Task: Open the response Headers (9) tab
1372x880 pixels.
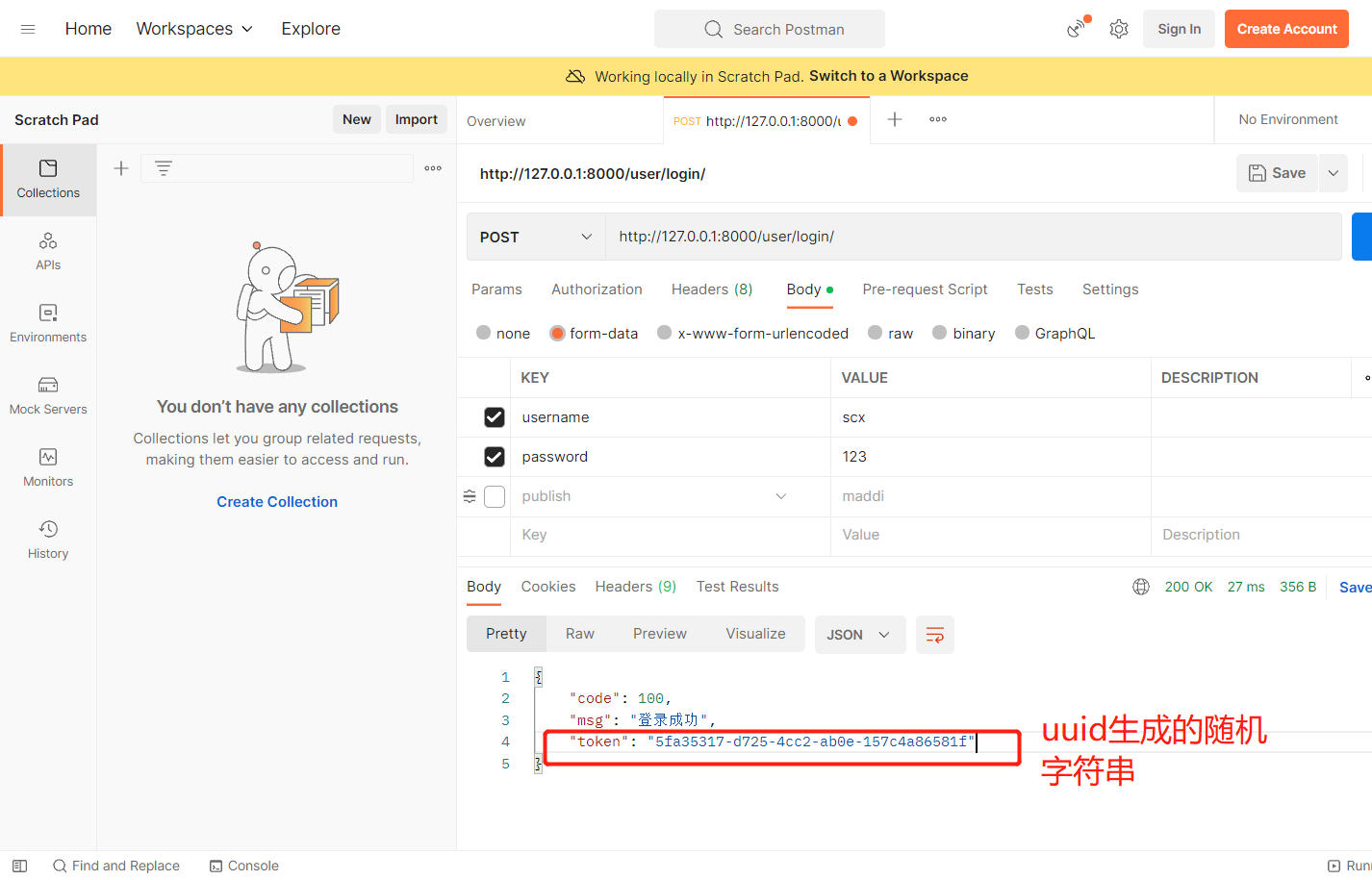Action: coord(636,587)
